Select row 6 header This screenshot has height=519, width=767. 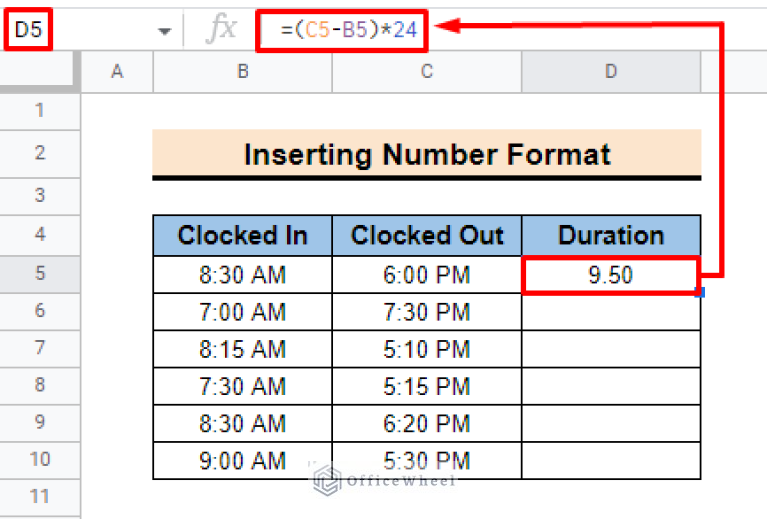click(40, 312)
